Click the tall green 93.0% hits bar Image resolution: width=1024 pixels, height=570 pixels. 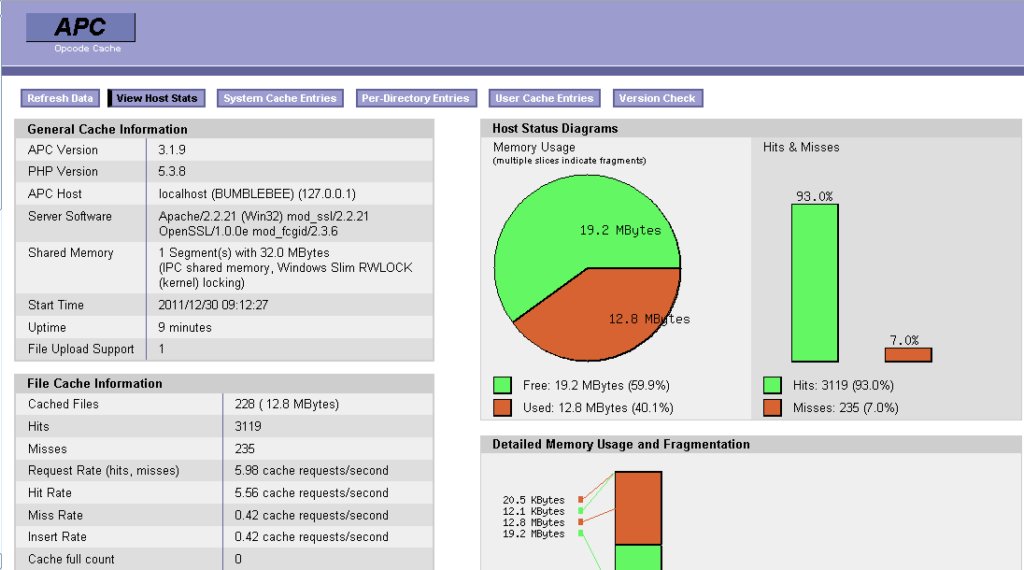point(814,283)
